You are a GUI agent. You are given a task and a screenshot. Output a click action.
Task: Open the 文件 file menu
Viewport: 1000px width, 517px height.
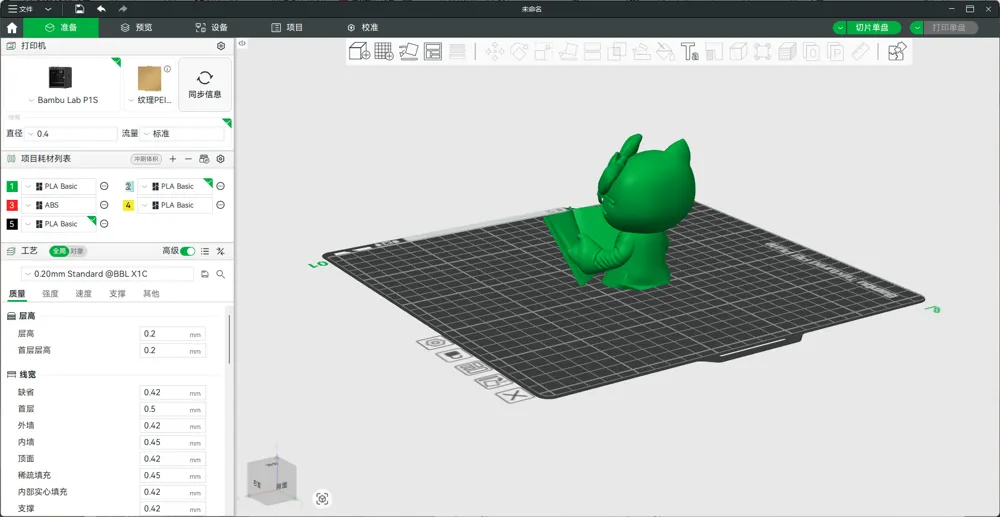click(x=20, y=10)
